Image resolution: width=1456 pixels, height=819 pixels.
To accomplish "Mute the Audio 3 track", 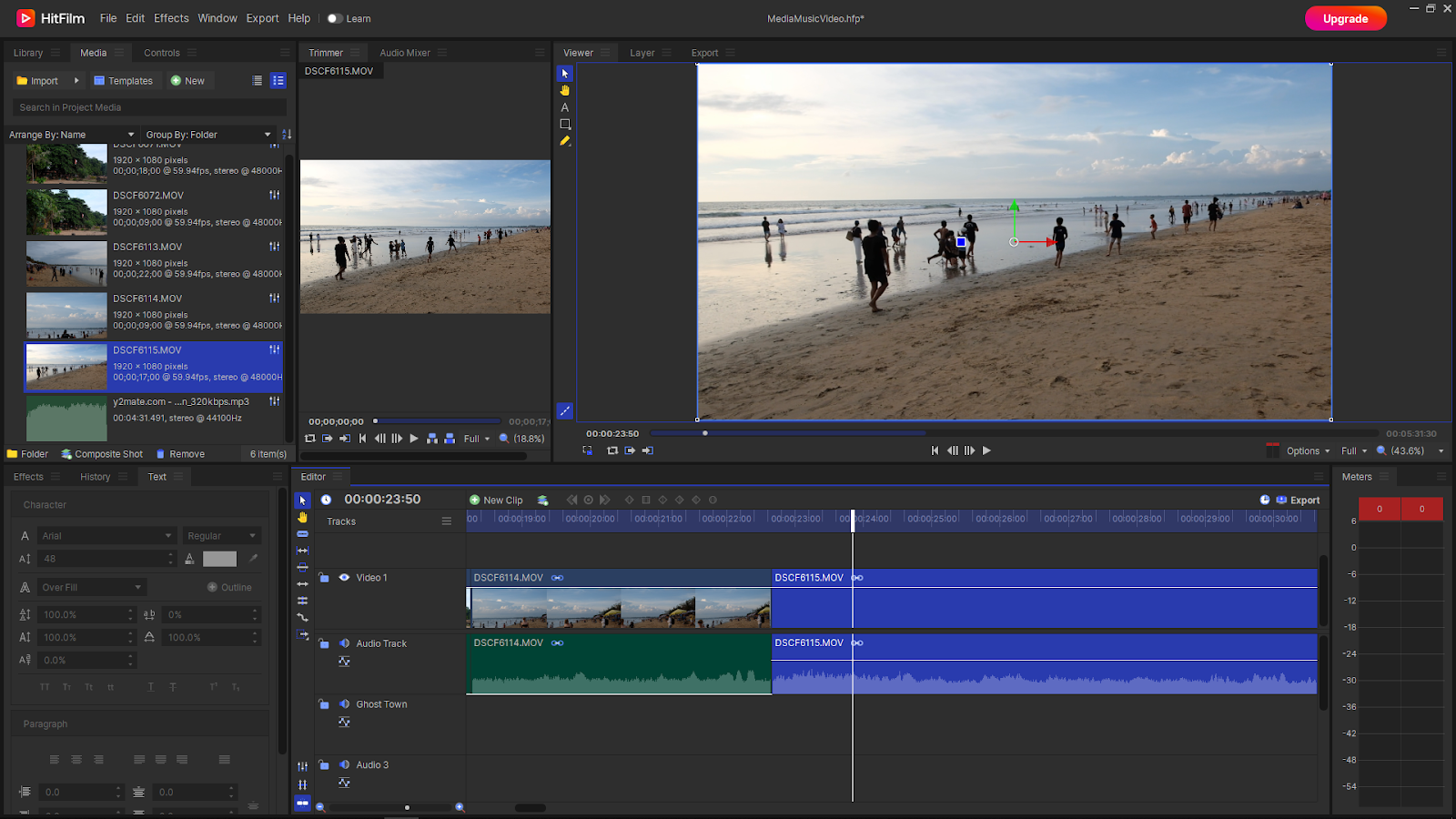I will tap(344, 765).
